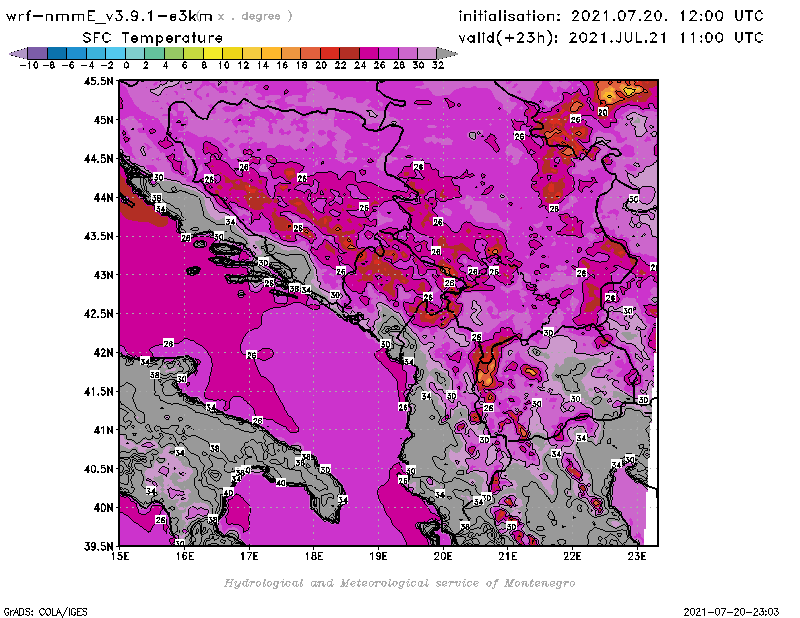Pick the golden yellow swatch between 10 and 12
The width and height of the screenshot is (800, 618).
(x=232, y=53)
